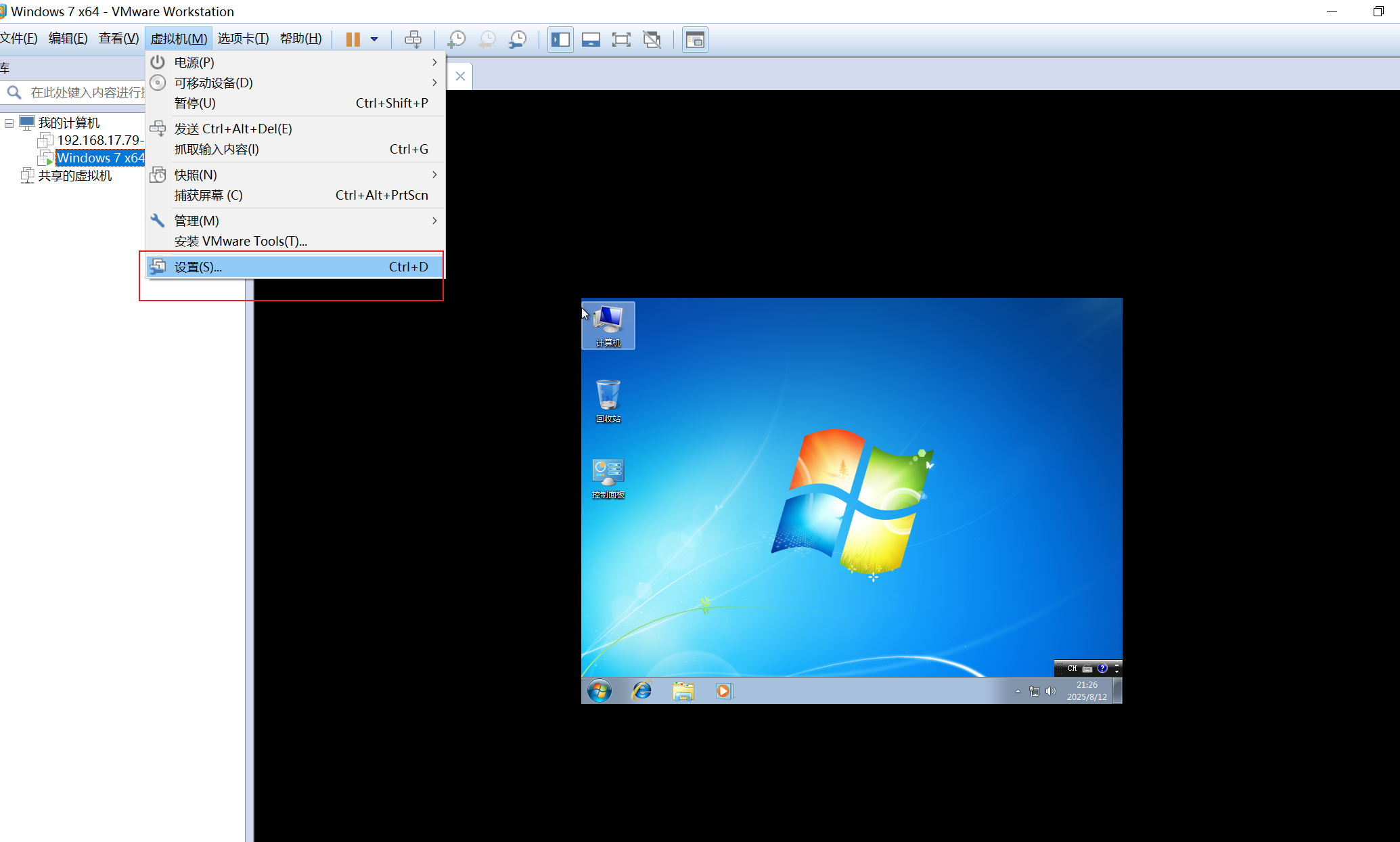
Task: Click the CH language bar indicator
Action: (x=1072, y=668)
